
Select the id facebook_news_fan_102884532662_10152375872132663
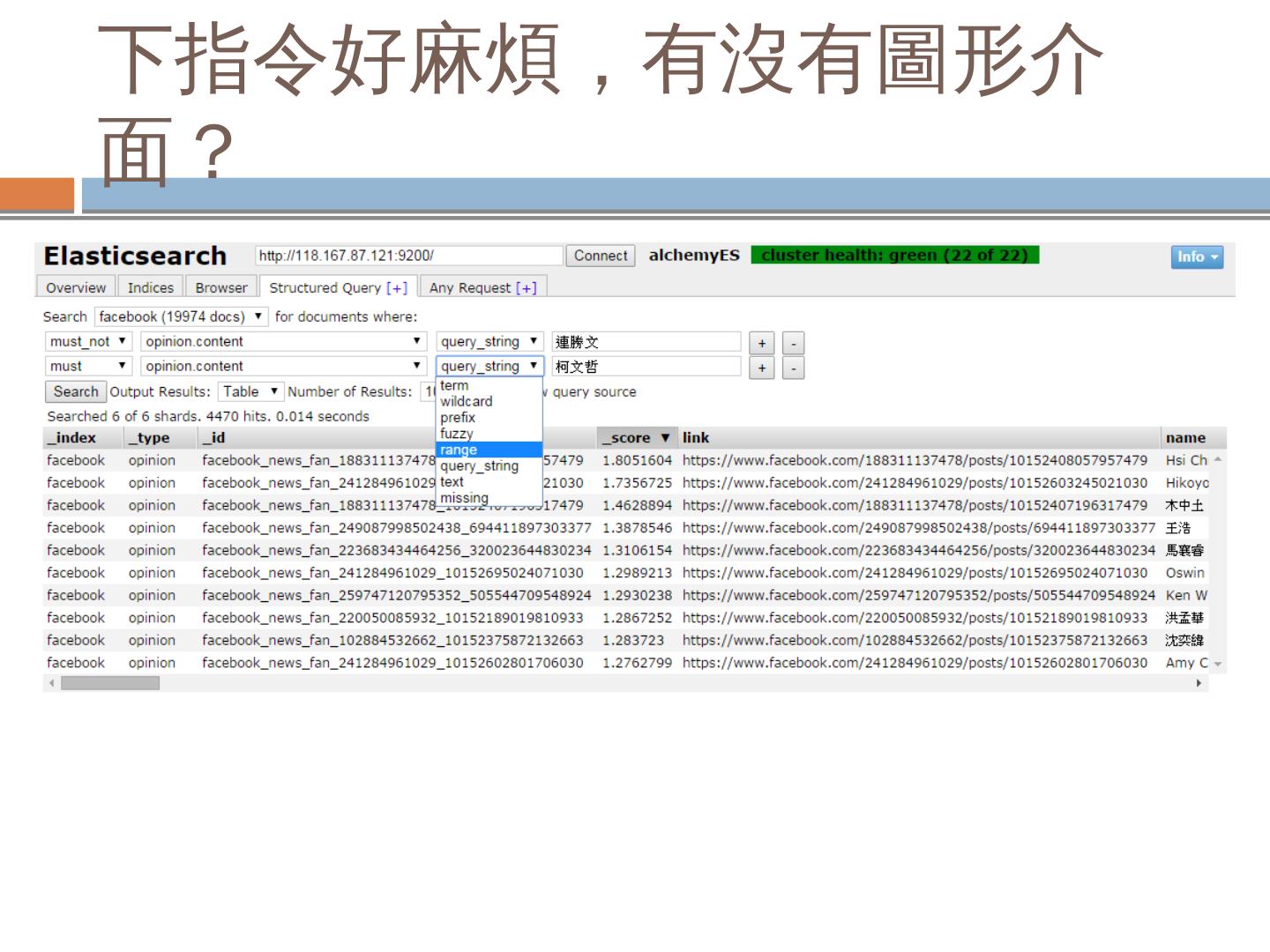click(x=392, y=640)
